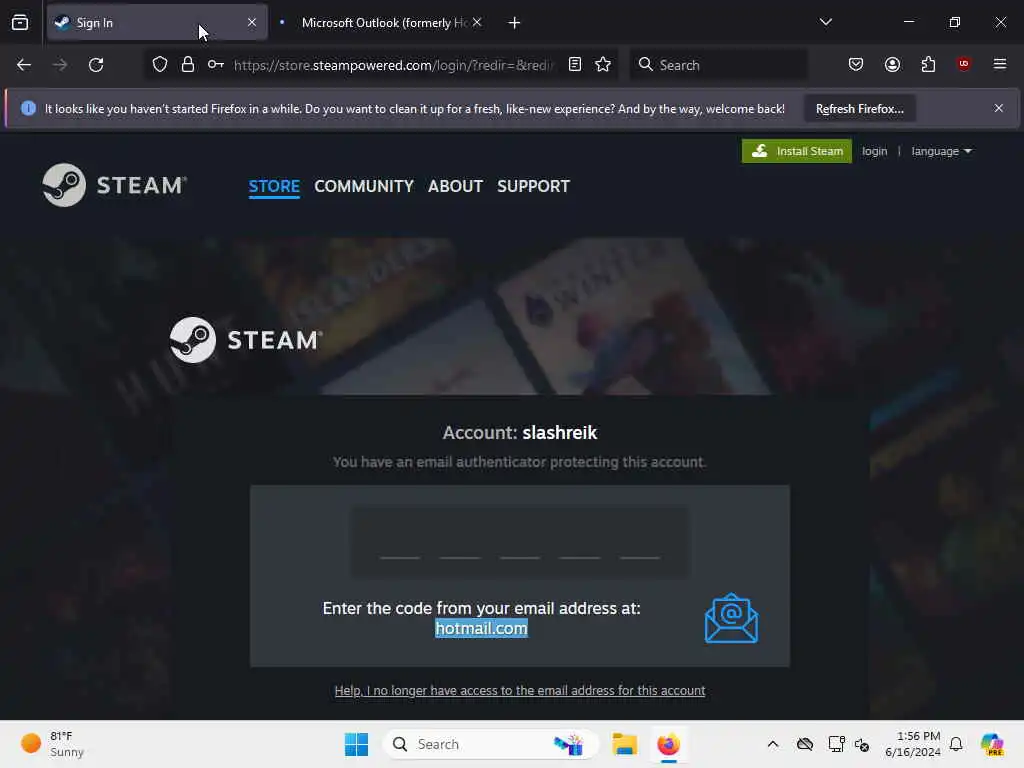The width and height of the screenshot is (1024, 768).
Task: Close the Microsoft Outlook tab
Action: [x=477, y=23]
